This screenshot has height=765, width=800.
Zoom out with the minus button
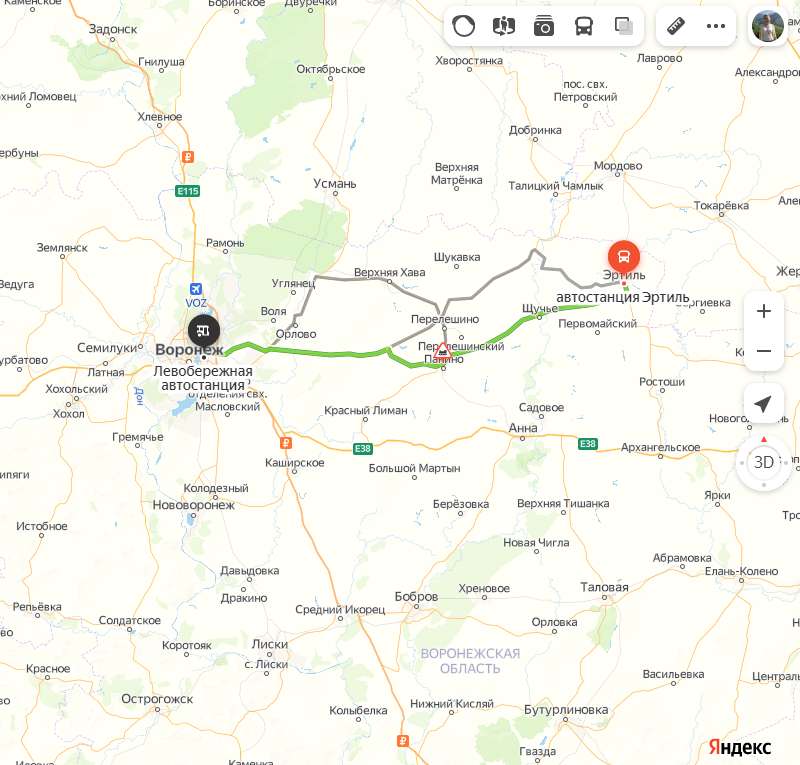pos(764,351)
